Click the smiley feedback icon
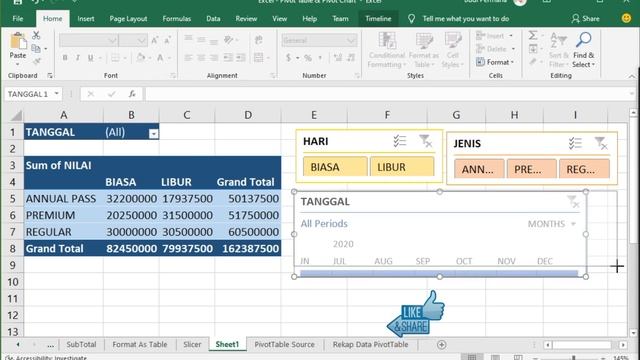 point(626,18)
